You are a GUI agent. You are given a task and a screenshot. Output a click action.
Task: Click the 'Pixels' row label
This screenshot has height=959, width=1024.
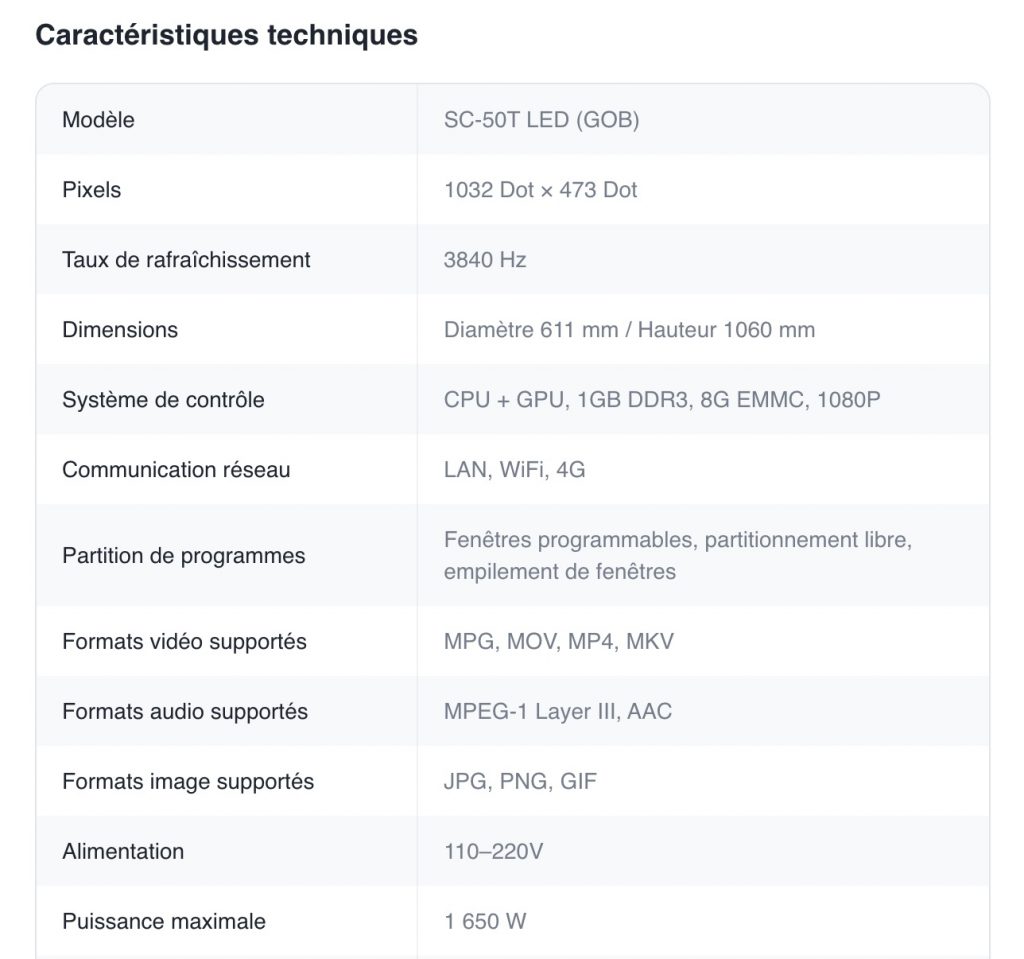91,190
